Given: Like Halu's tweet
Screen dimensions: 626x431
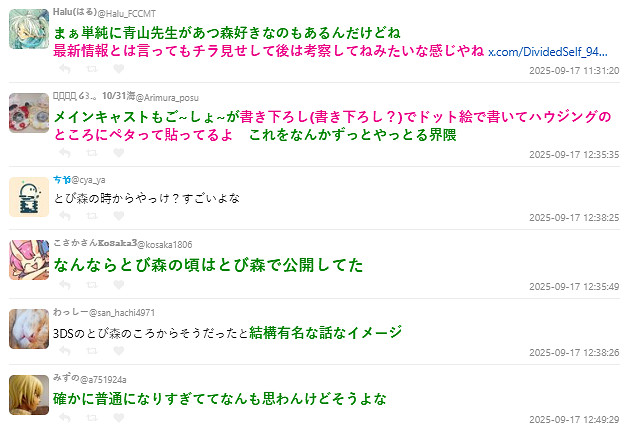Looking at the screenshot, I should 119,69.
